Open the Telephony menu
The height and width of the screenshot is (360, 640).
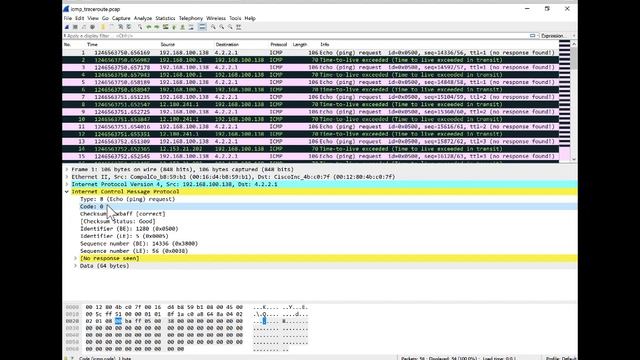tap(191, 18)
